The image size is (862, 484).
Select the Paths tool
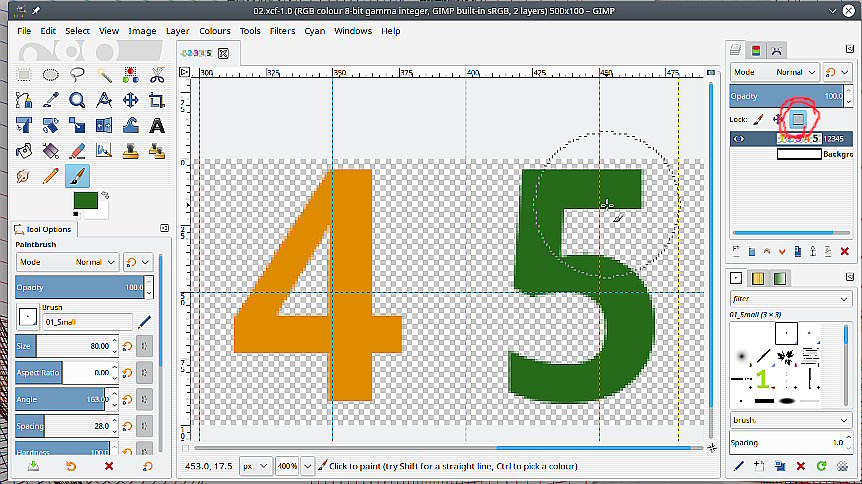24,100
